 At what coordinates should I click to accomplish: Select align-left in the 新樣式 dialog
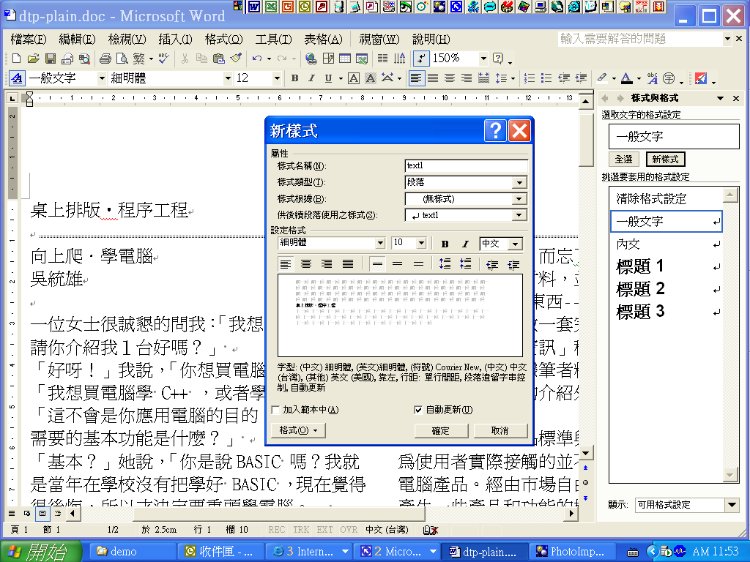point(286,264)
